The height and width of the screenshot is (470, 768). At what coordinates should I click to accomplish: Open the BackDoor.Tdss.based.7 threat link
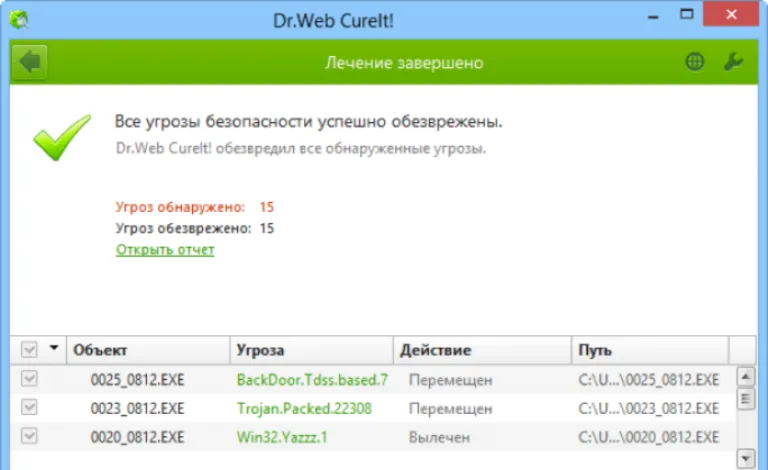tap(312, 379)
